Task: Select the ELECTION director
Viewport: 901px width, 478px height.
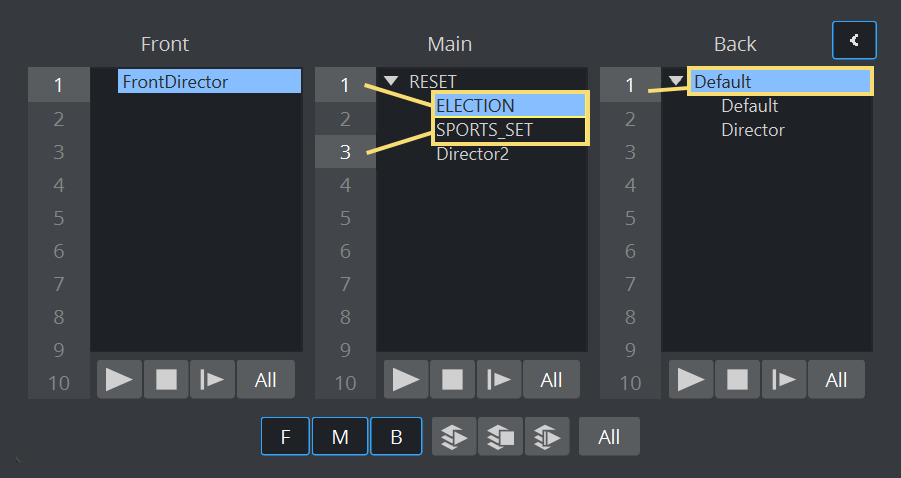Action: (x=476, y=106)
